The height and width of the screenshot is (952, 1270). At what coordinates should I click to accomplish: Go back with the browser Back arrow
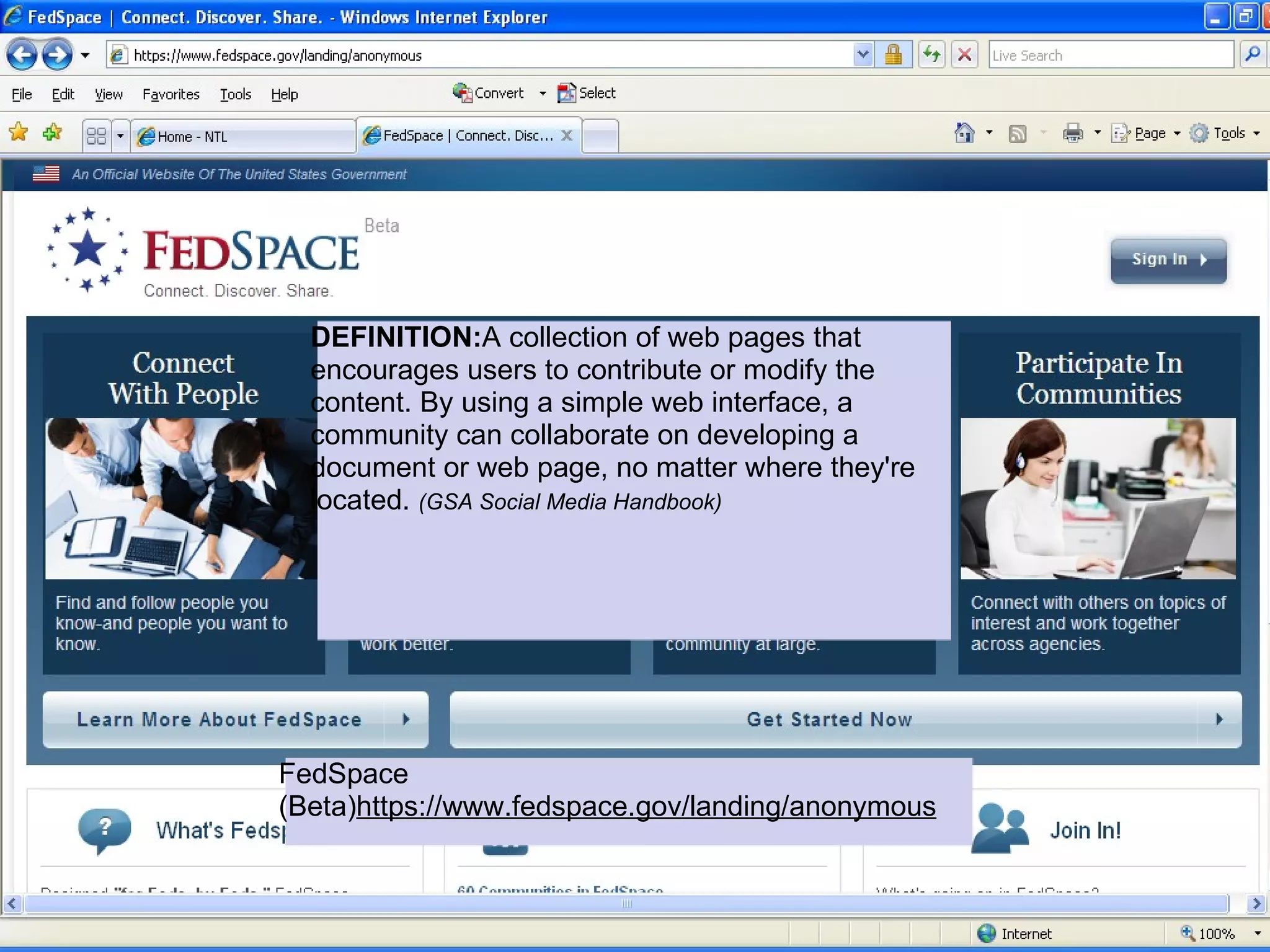[x=22, y=55]
